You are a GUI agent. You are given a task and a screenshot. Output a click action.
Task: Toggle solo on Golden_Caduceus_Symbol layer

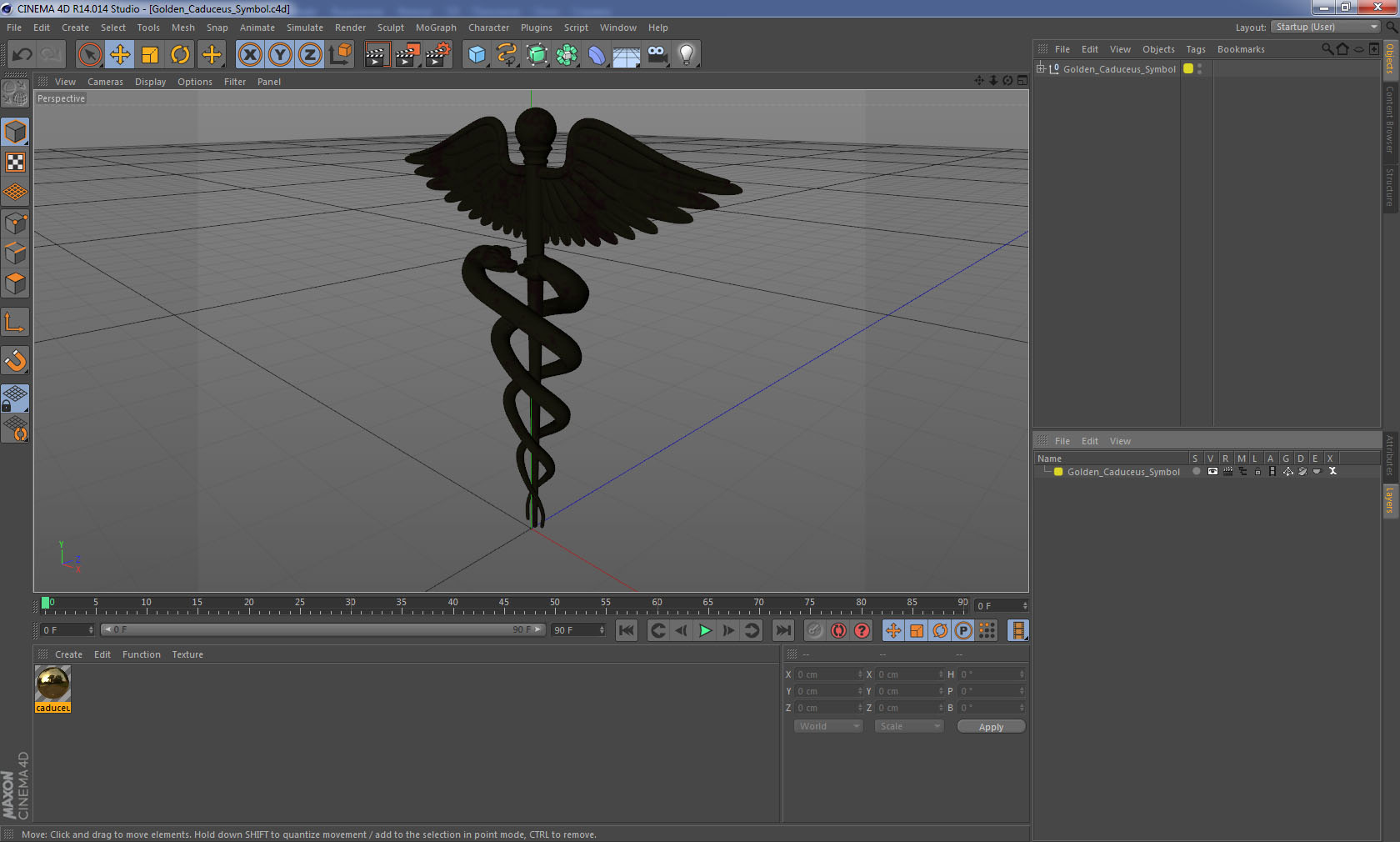[1196, 472]
